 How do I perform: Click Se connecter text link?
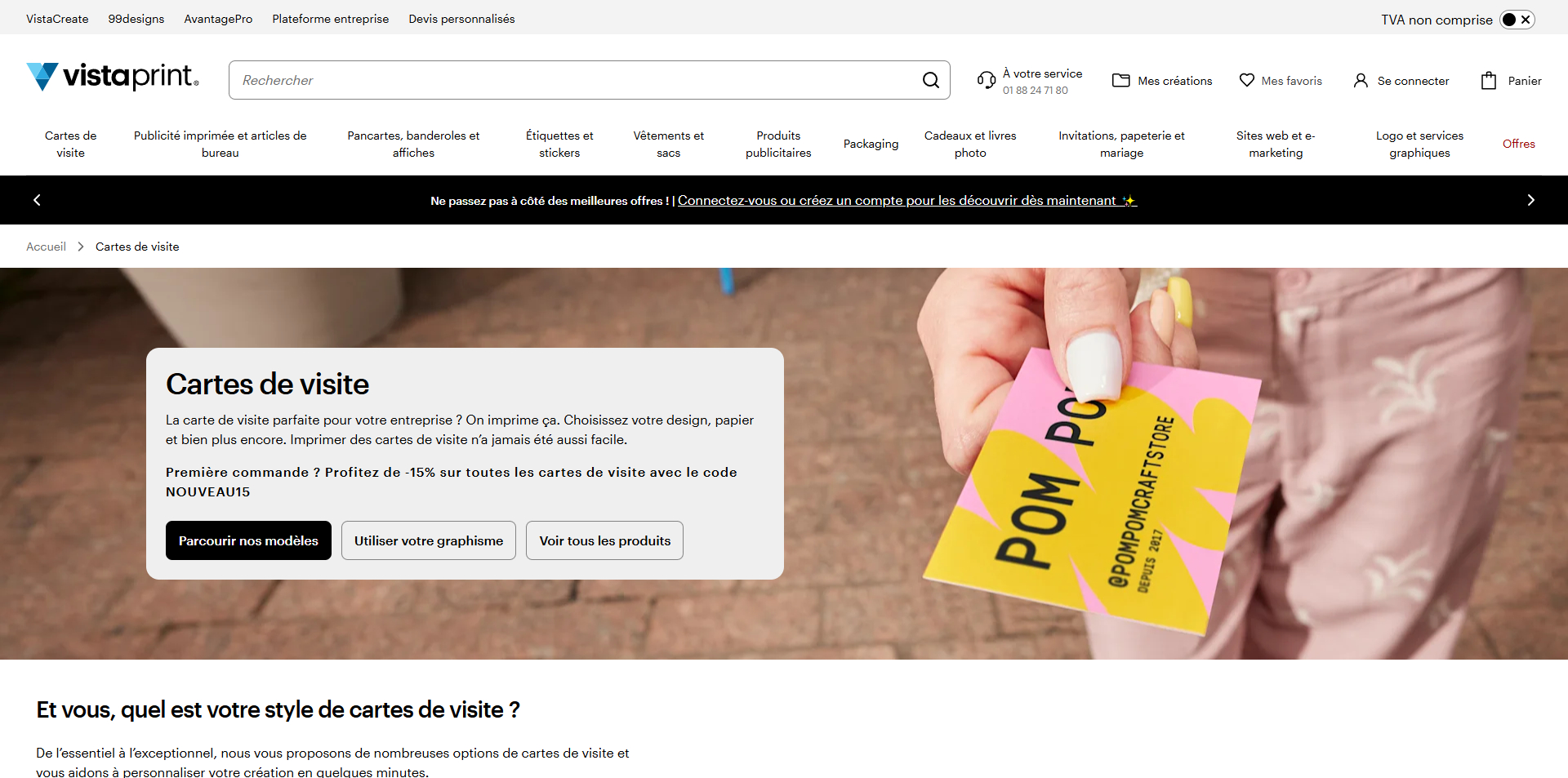tap(1413, 81)
